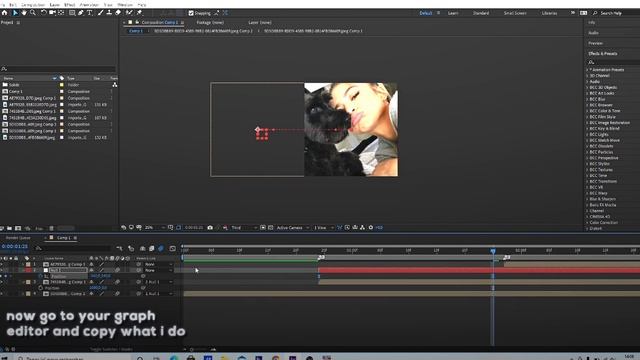Select the Pen tool
Image resolution: width=640 pixels, height=360 pixels.
click(81, 13)
